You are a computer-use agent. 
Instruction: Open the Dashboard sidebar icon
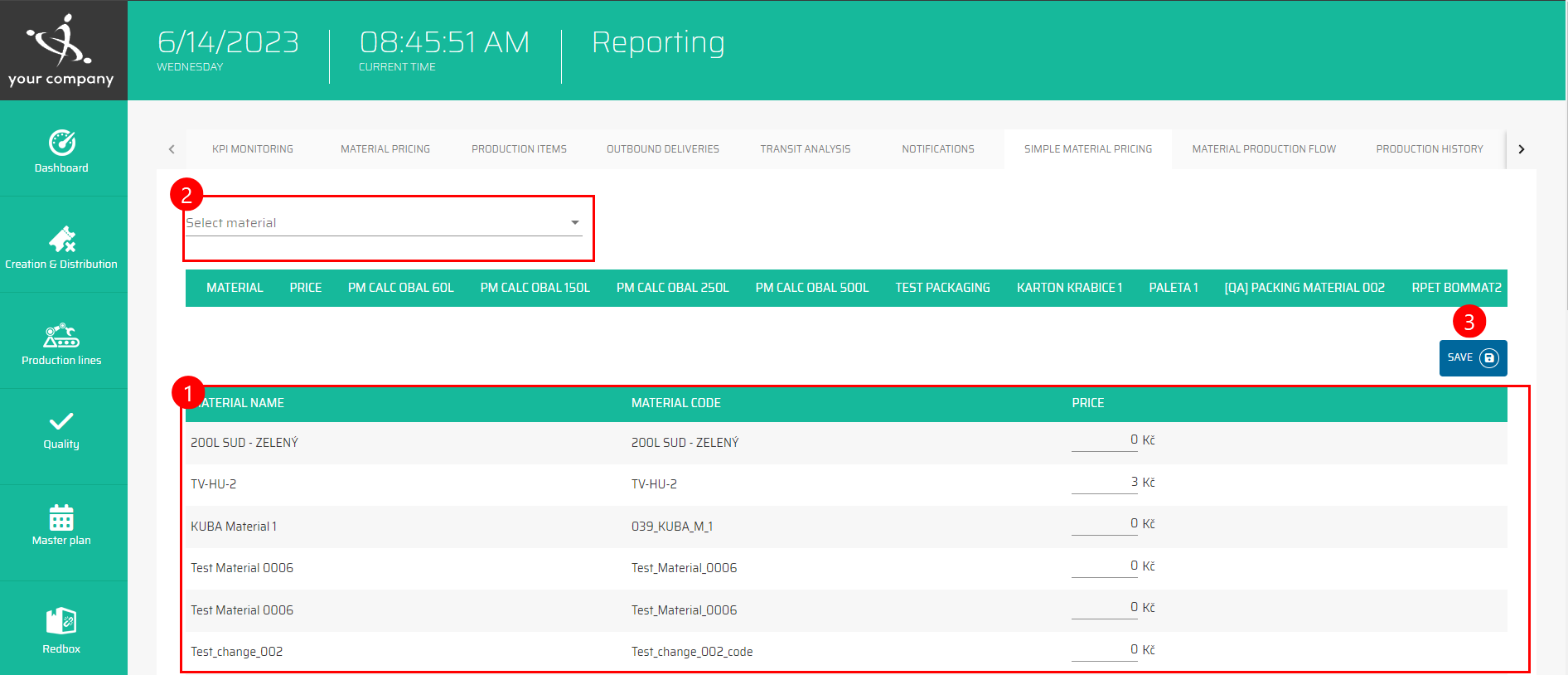click(x=62, y=143)
